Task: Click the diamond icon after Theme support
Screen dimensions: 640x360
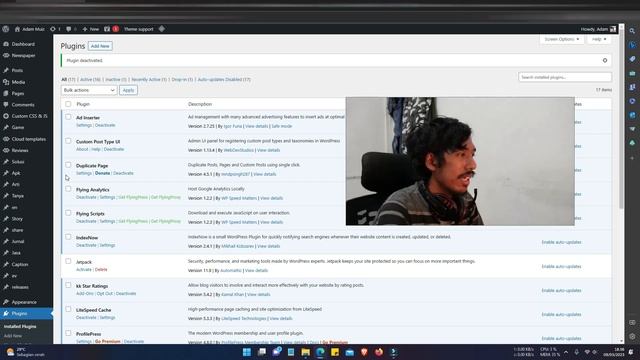Action: (162, 29)
